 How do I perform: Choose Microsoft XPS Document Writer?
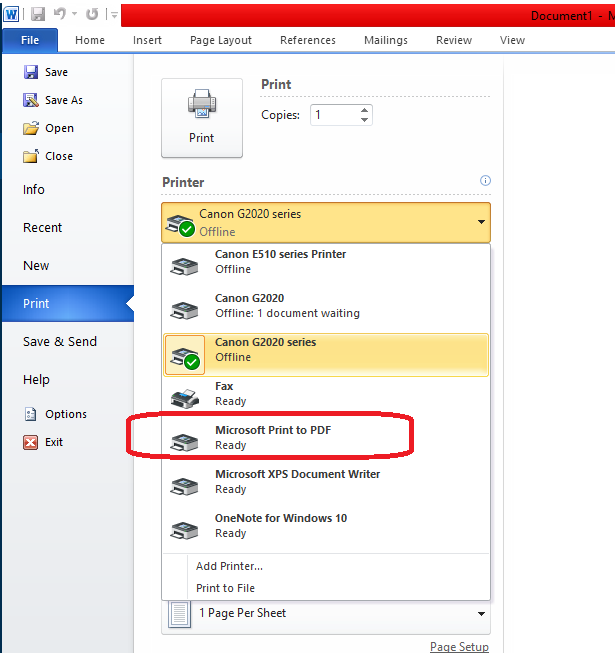click(326, 481)
